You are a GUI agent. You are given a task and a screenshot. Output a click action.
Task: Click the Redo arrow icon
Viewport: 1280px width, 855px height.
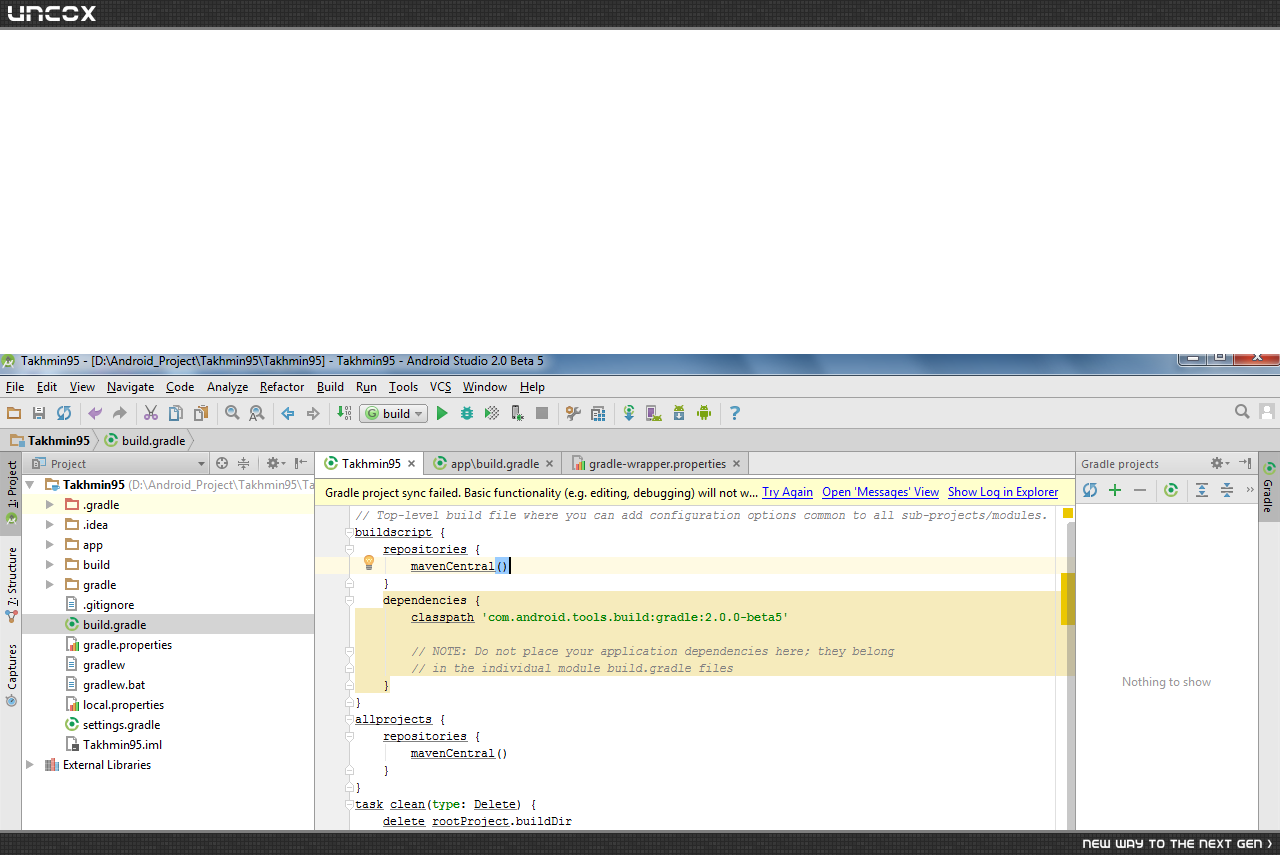120,413
